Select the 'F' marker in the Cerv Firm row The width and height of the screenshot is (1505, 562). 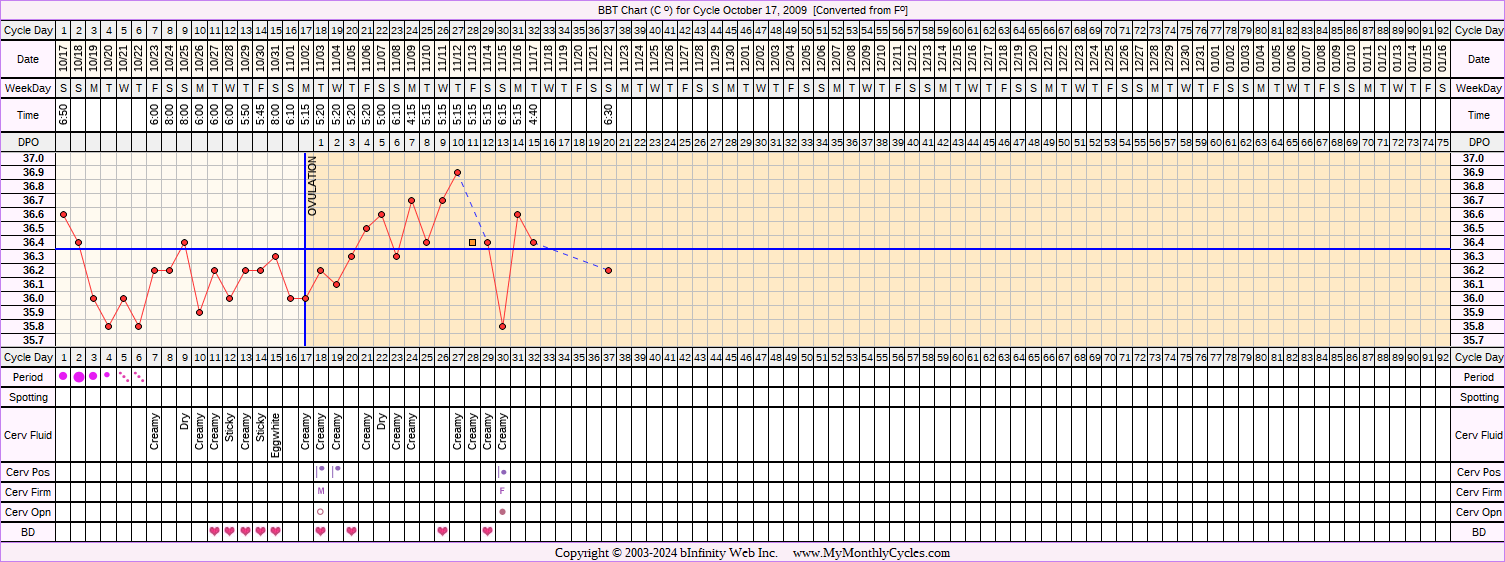tap(502, 491)
